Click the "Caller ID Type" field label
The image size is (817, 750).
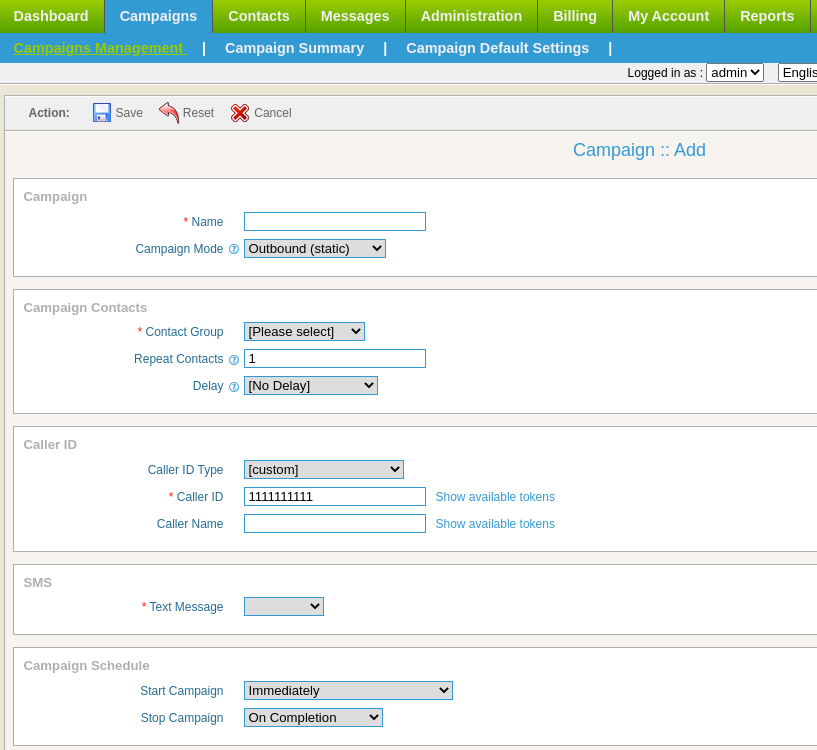[x=185, y=470]
